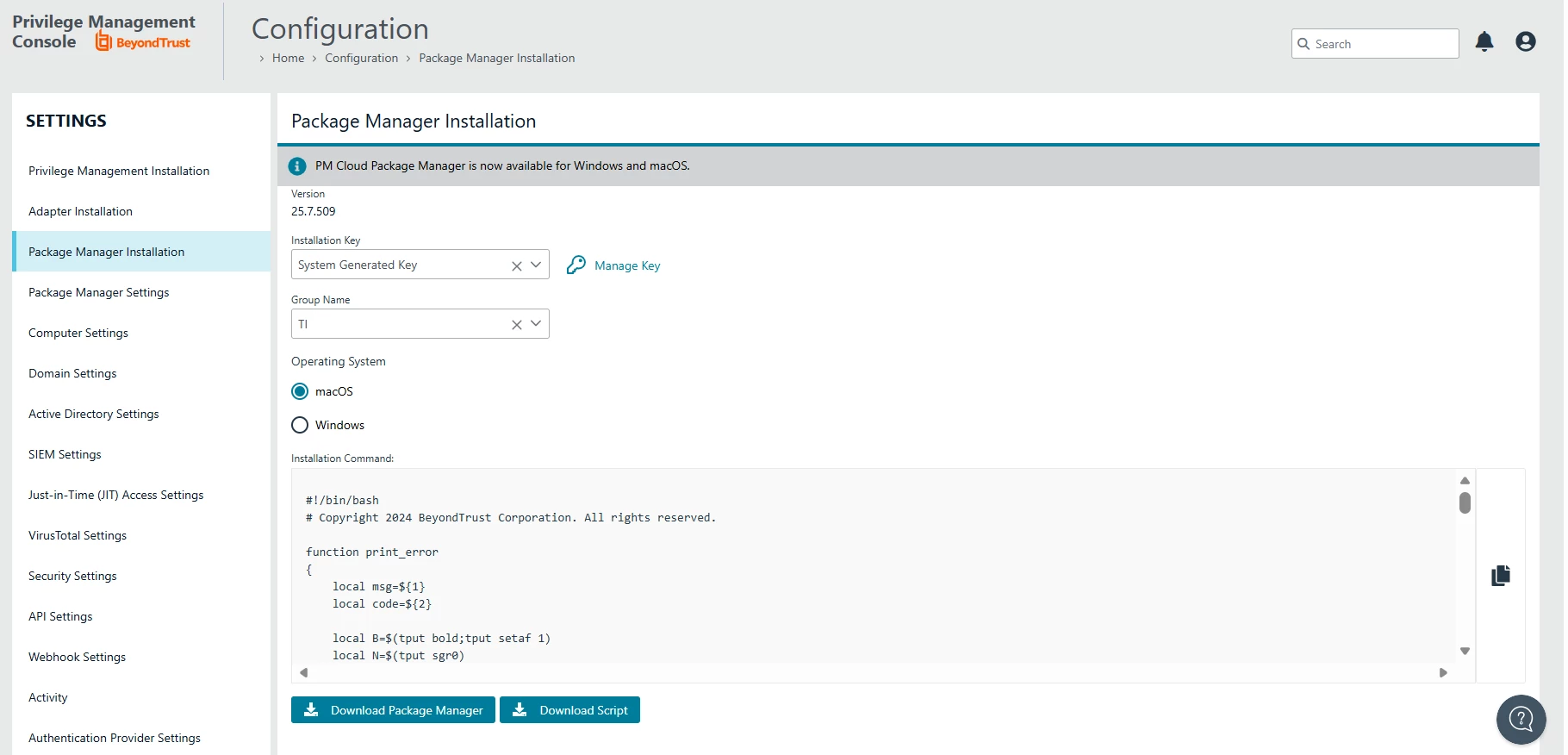Click the key icon beside Manage Key

(x=576, y=265)
